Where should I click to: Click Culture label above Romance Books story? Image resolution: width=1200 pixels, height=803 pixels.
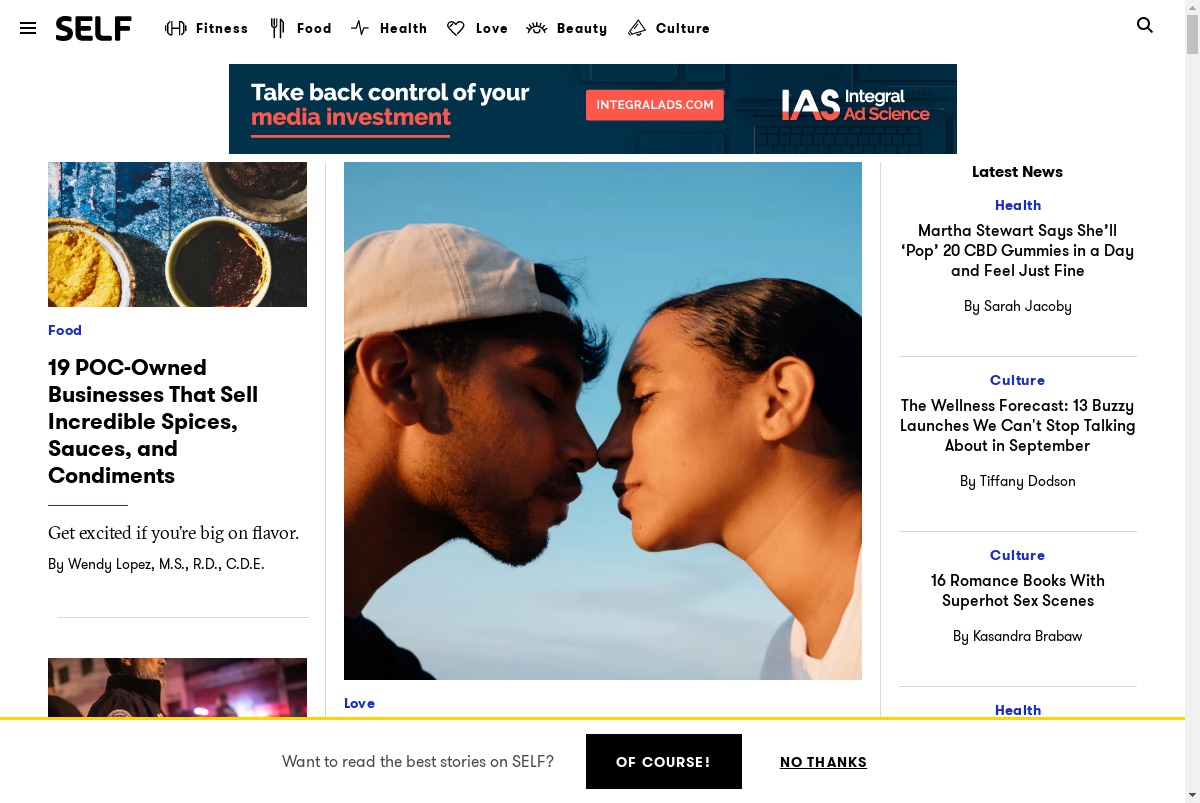1018,555
